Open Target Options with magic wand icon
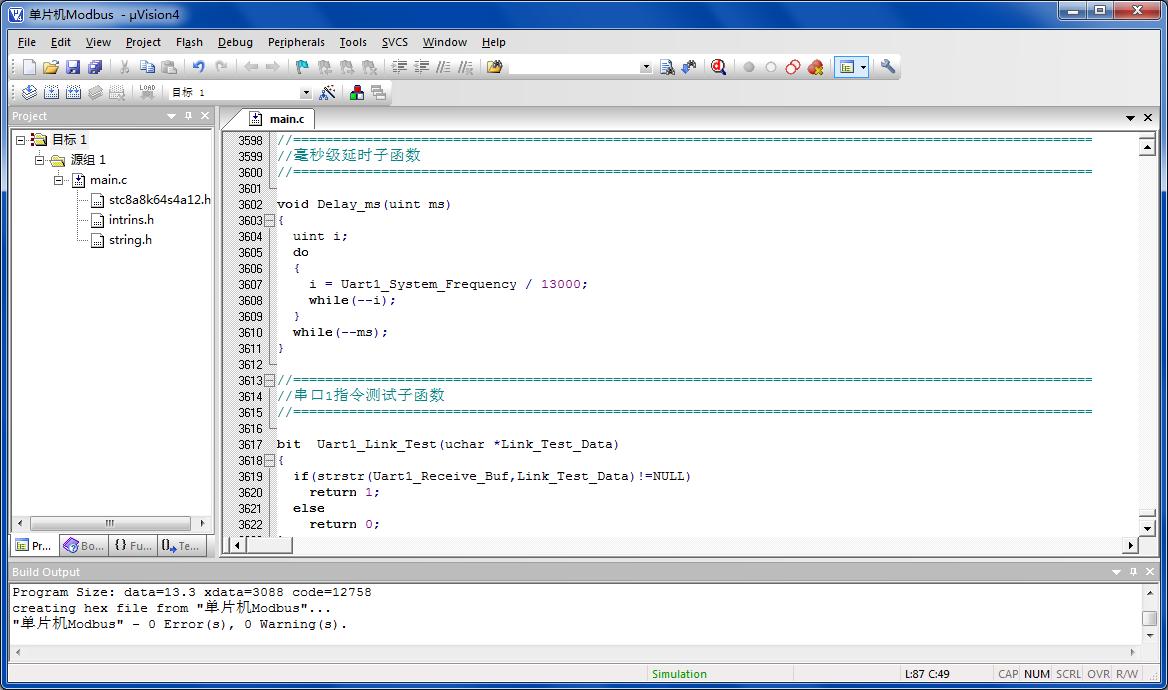 click(327, 92)
